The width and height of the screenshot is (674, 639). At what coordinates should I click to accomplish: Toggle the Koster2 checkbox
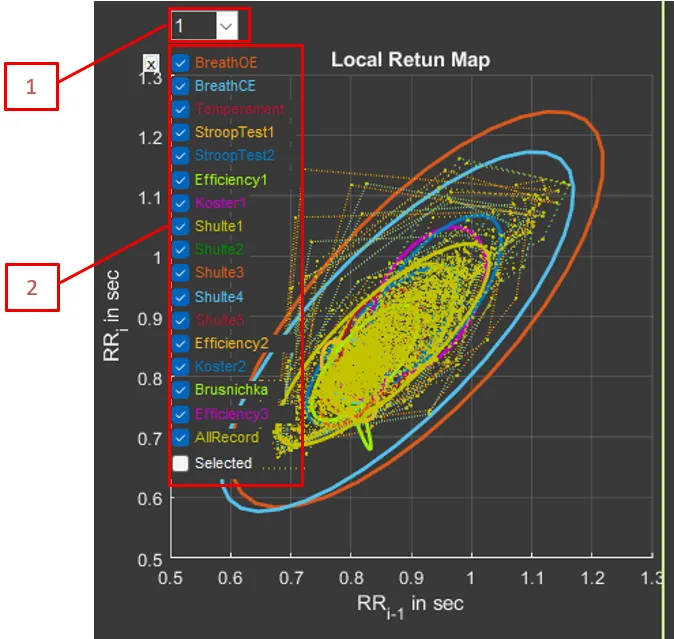tap(180, 367)
